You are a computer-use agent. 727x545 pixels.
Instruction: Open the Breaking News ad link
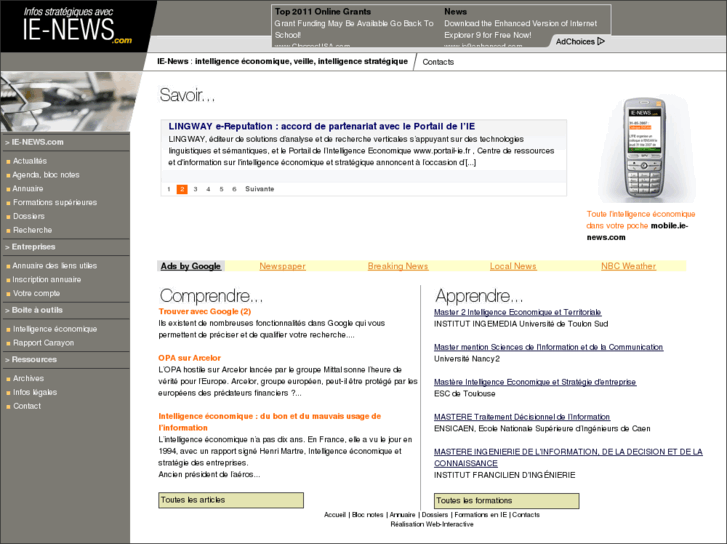pyautogui.click(x=398, y=266)
